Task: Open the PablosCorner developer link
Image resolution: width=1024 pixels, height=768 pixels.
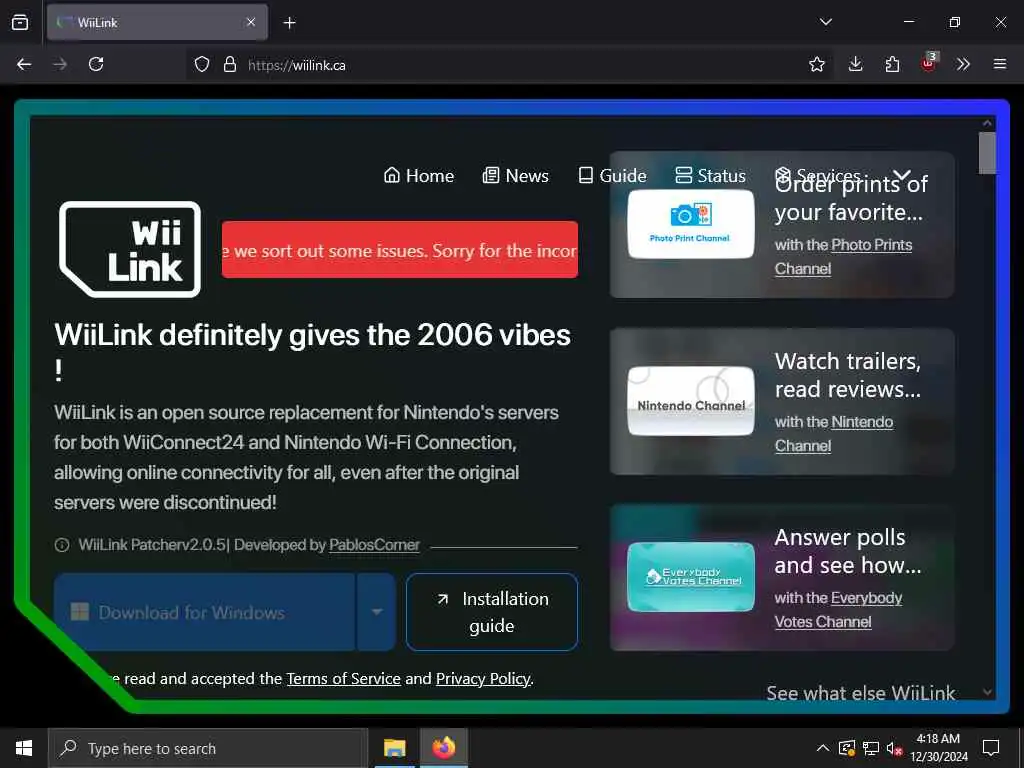Action: click(x=374, y=545)
